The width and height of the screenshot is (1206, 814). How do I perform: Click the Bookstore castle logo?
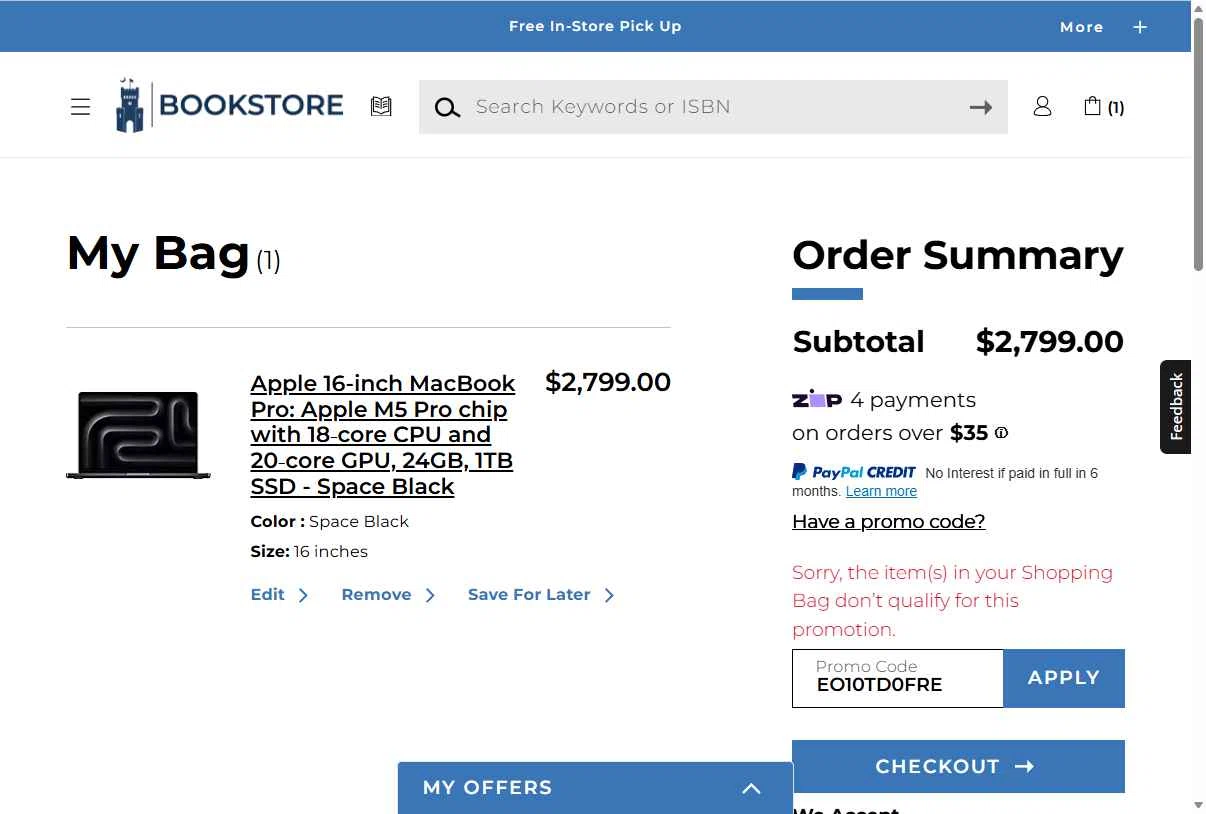pyautogui.click(x=229, y=105)
